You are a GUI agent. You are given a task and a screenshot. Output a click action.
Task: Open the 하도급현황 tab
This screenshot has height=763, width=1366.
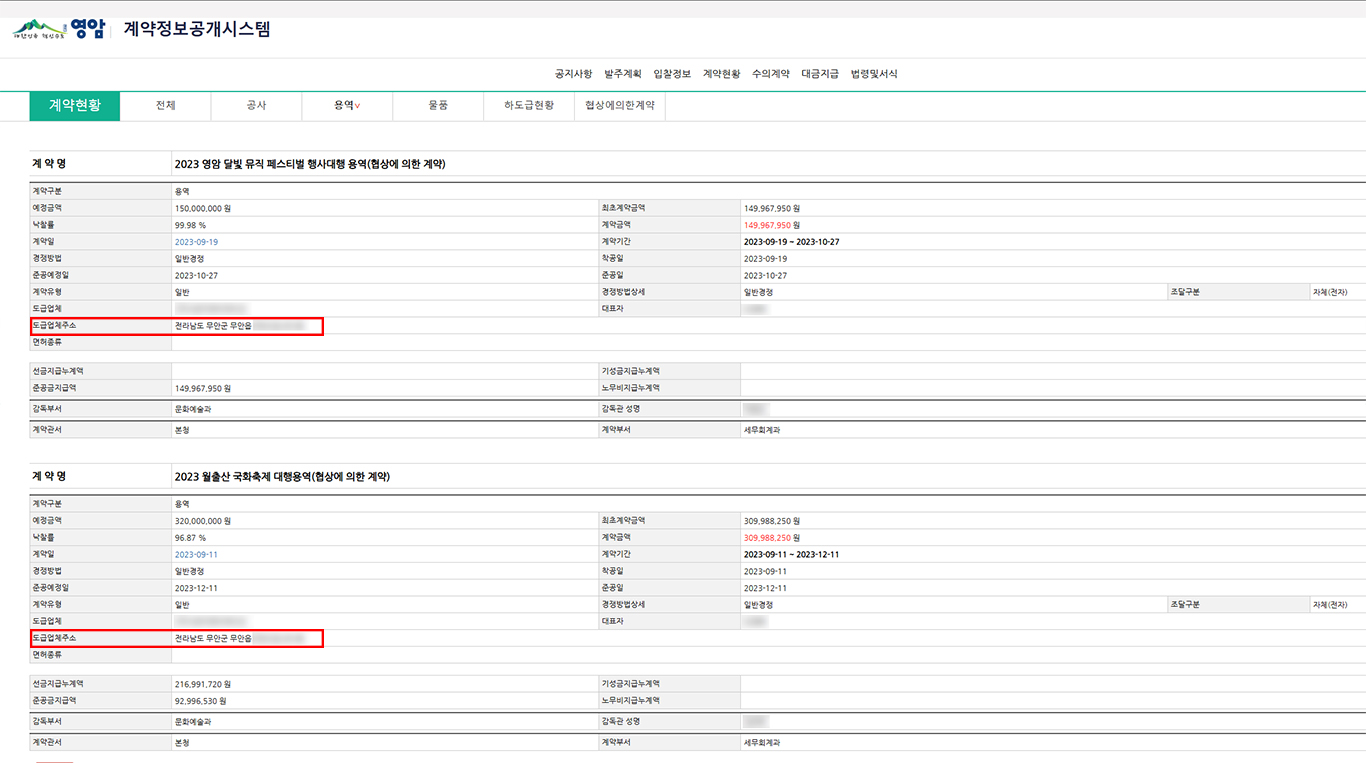click(529, 106)
